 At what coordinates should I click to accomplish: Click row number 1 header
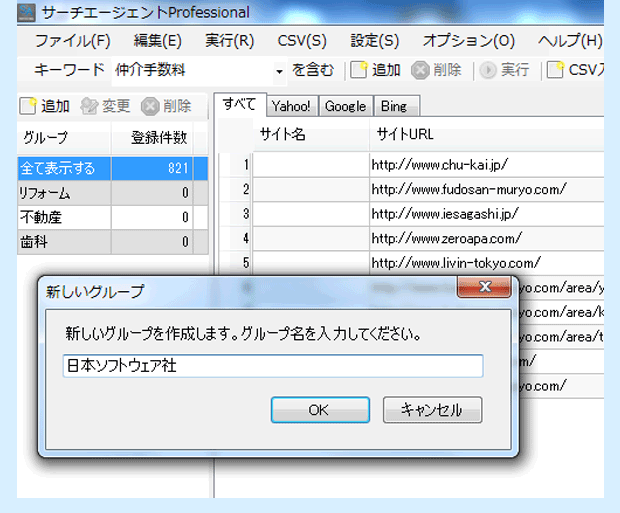(x=236, y=165)
